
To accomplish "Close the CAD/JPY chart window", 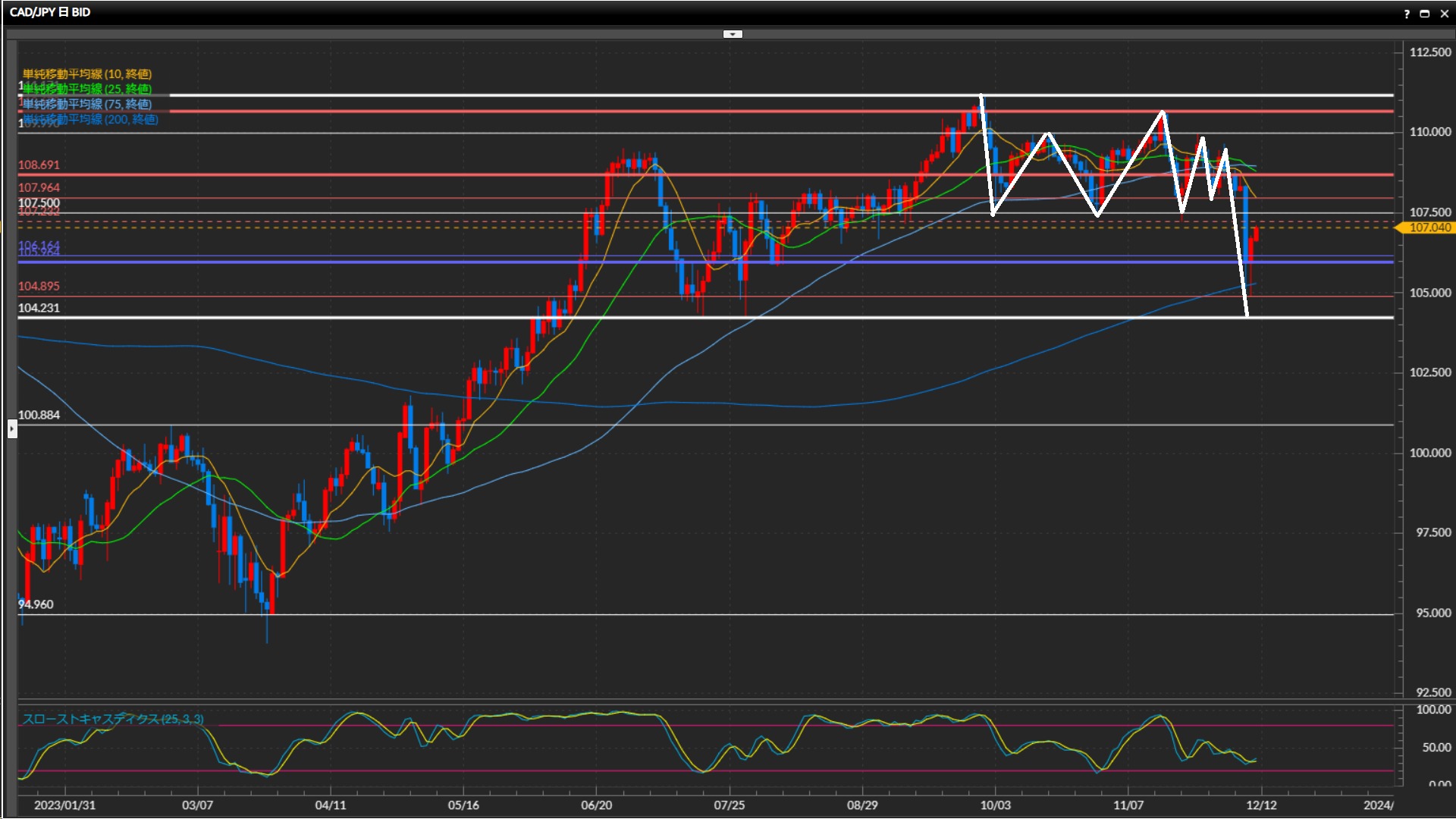I will 1445,14.
